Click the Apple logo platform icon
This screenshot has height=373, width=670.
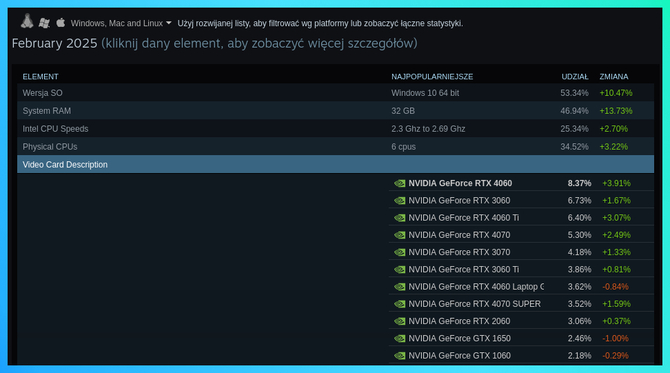coord(61,22)
